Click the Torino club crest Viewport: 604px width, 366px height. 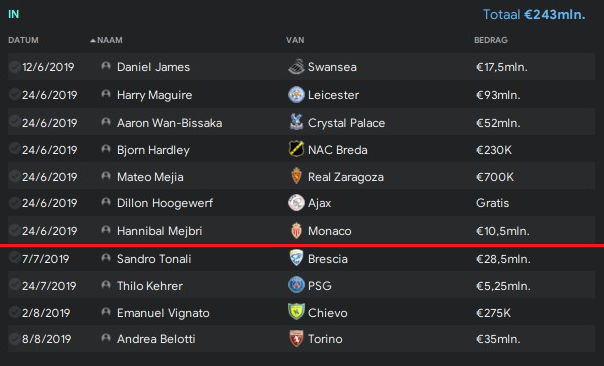[296, 339]
